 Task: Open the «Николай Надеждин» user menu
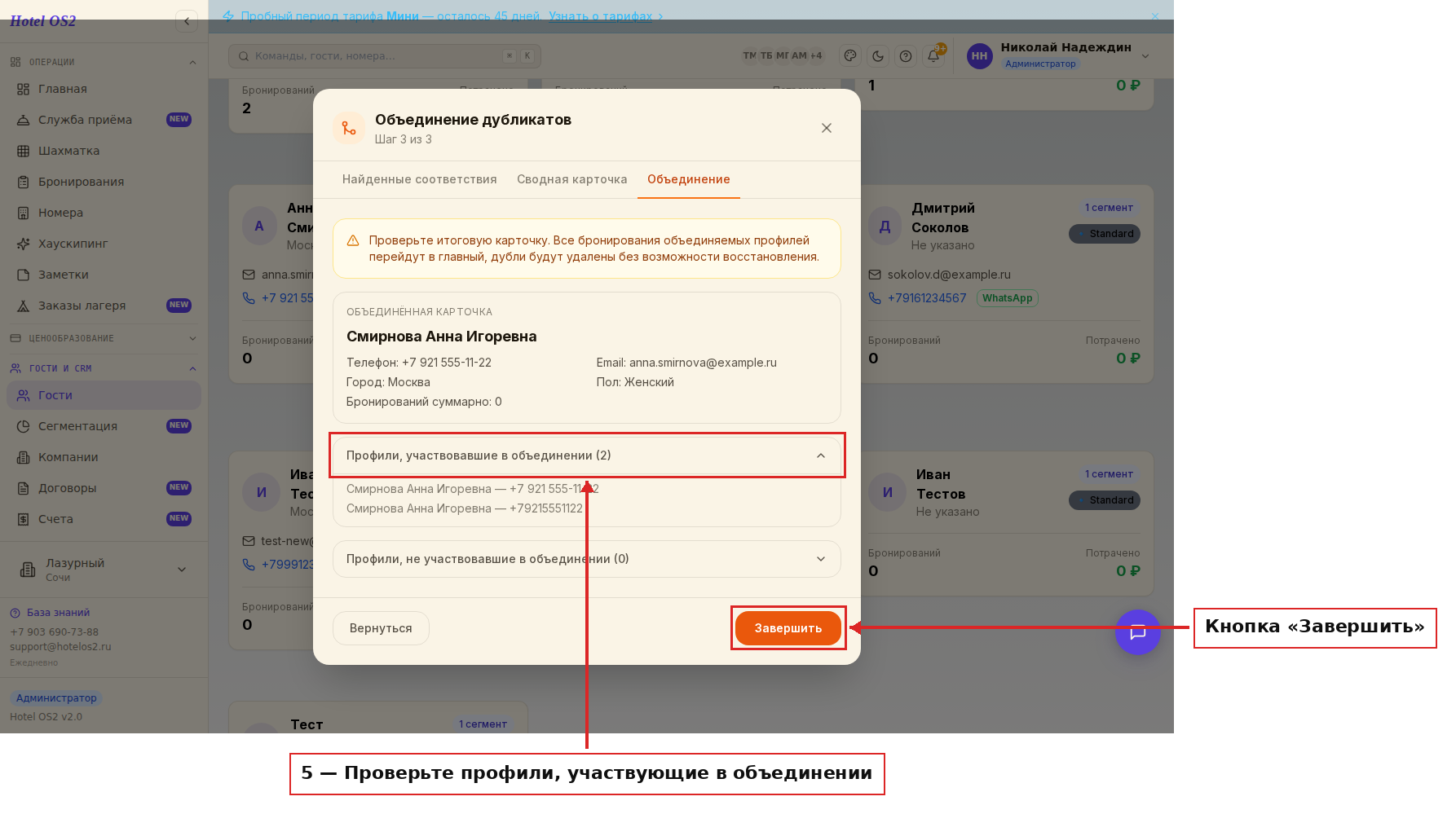coord(1060,55)
